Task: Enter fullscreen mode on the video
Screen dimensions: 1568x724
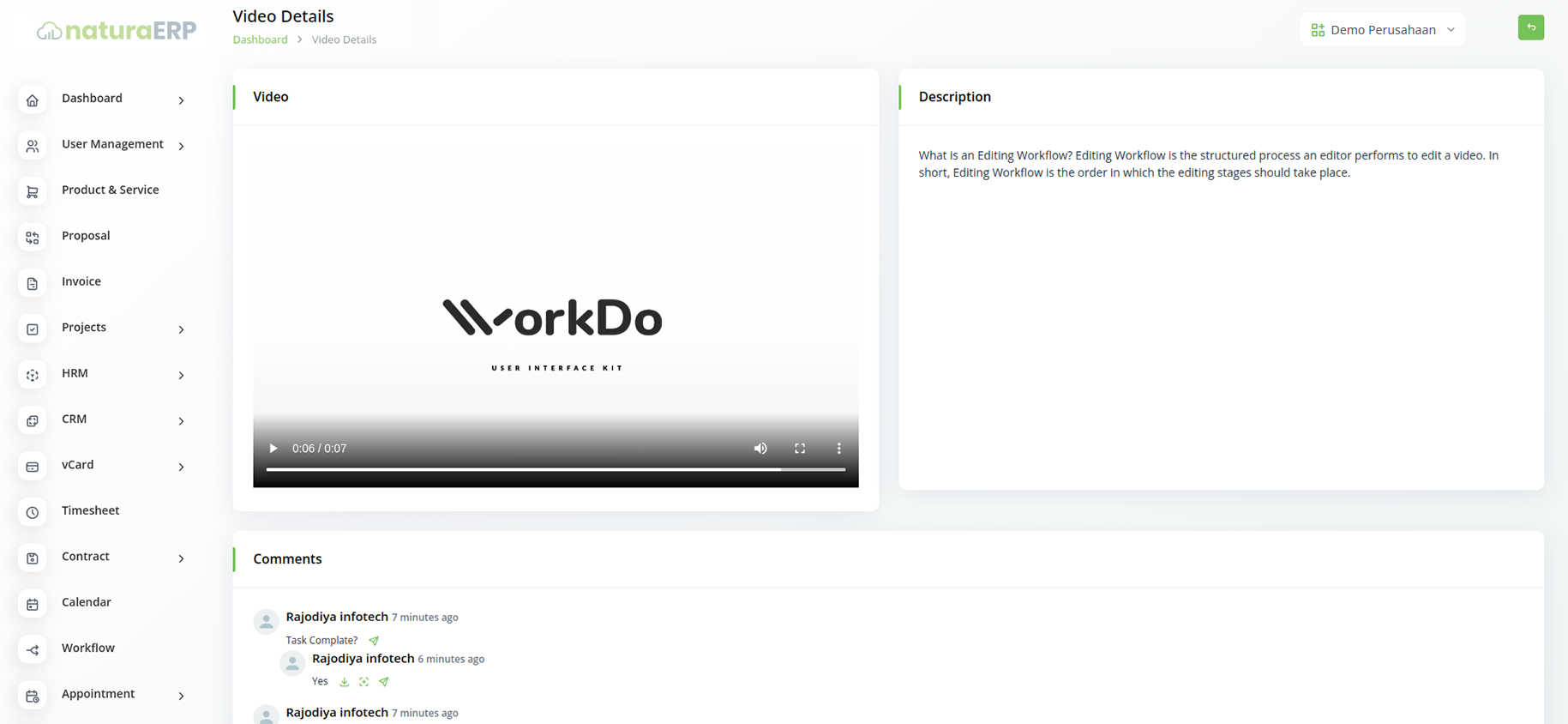Action: click(800, 449)
